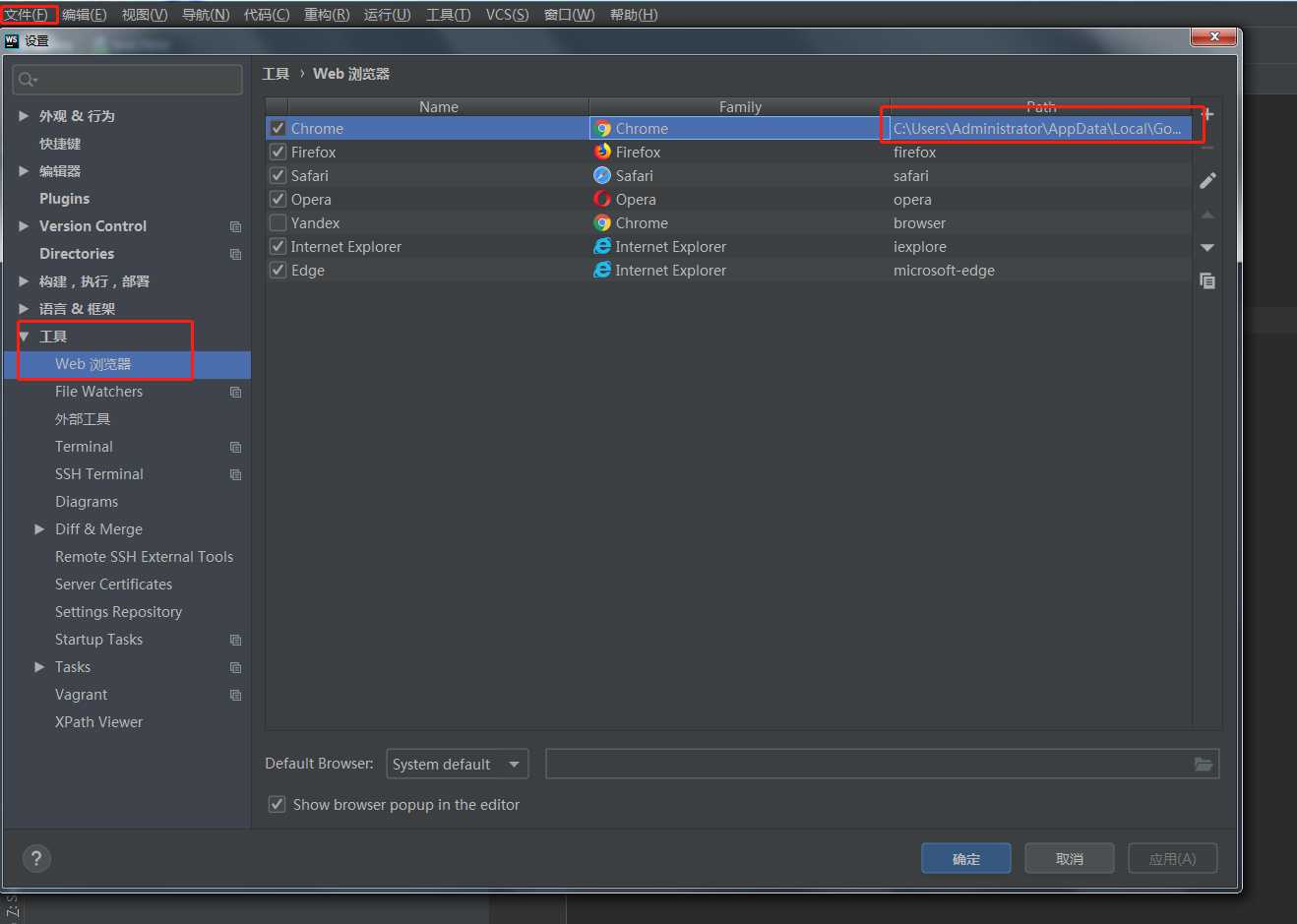The image size is (1297, 924).
Task: Click the copy browser icon beside the table
Action: coord(1207,280)
